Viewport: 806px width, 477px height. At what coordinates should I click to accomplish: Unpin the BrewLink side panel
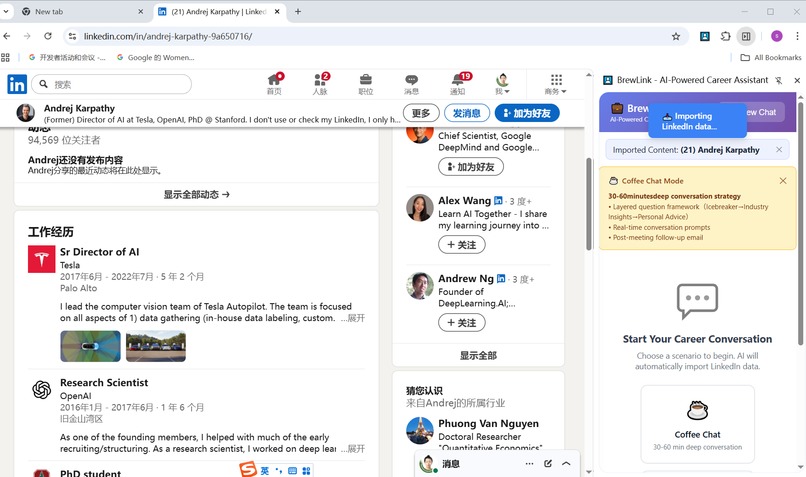tap(779, 80)
